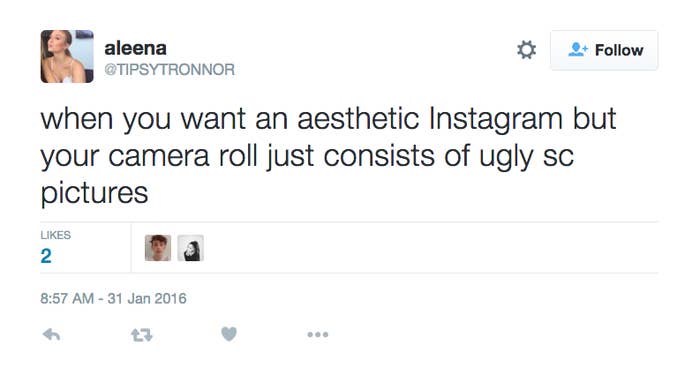This screenshot has width=700, height=375.
Task: Click the LIKES label
Action: tap(55, 235)
